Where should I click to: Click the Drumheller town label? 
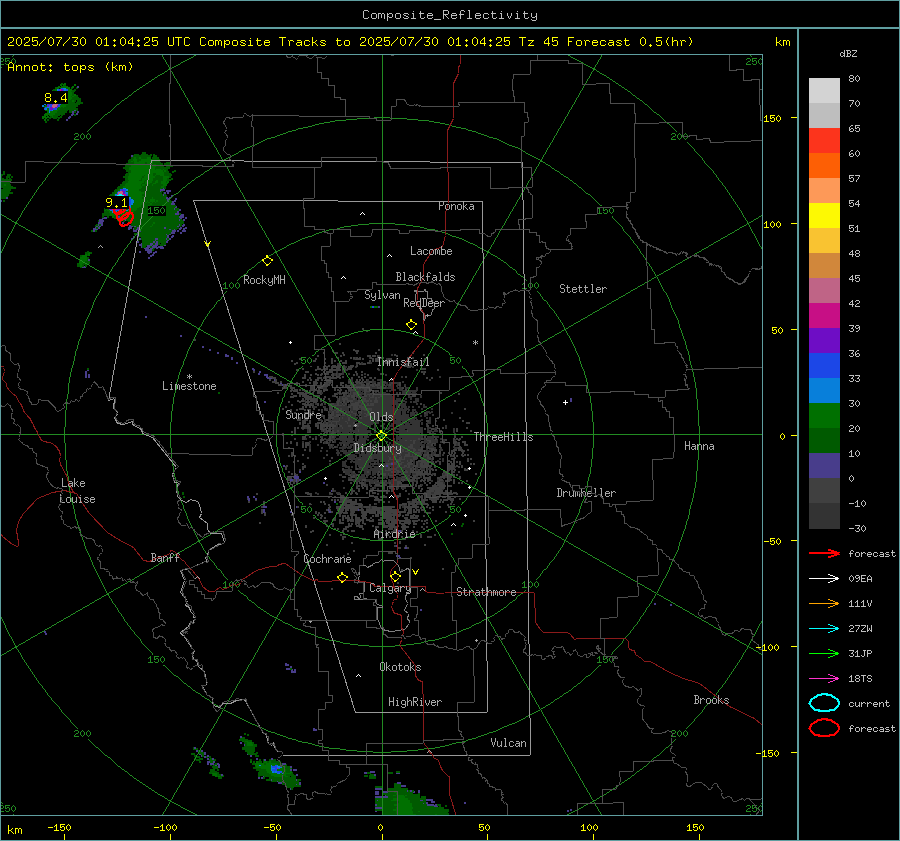586,493
